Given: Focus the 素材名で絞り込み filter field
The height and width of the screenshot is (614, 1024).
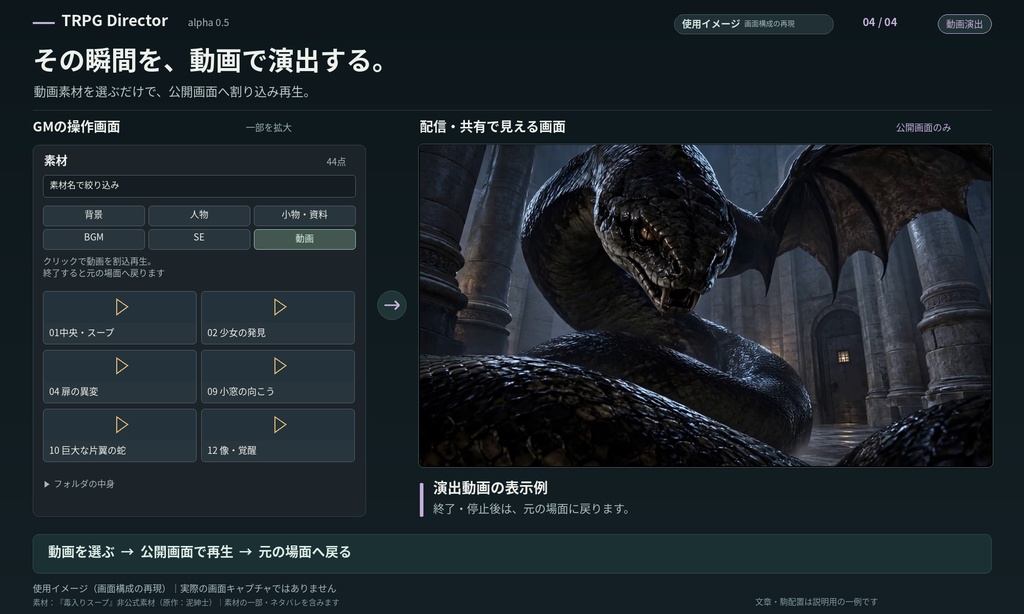Looking at the screenshot, I should point(199,186).
